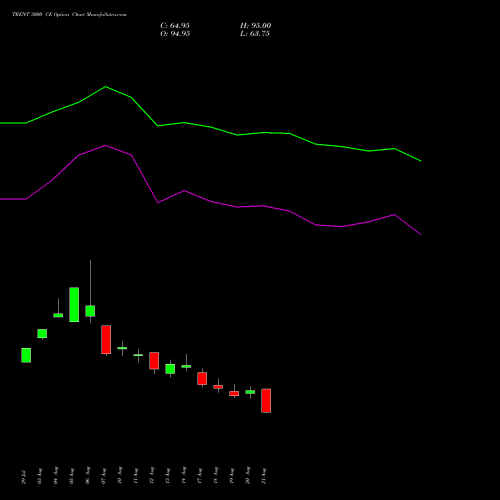Image resolution: width=500 pixels, height=500 pixels.
Task: Click the 05 Aug date axis label
Action: click(71, 476)
